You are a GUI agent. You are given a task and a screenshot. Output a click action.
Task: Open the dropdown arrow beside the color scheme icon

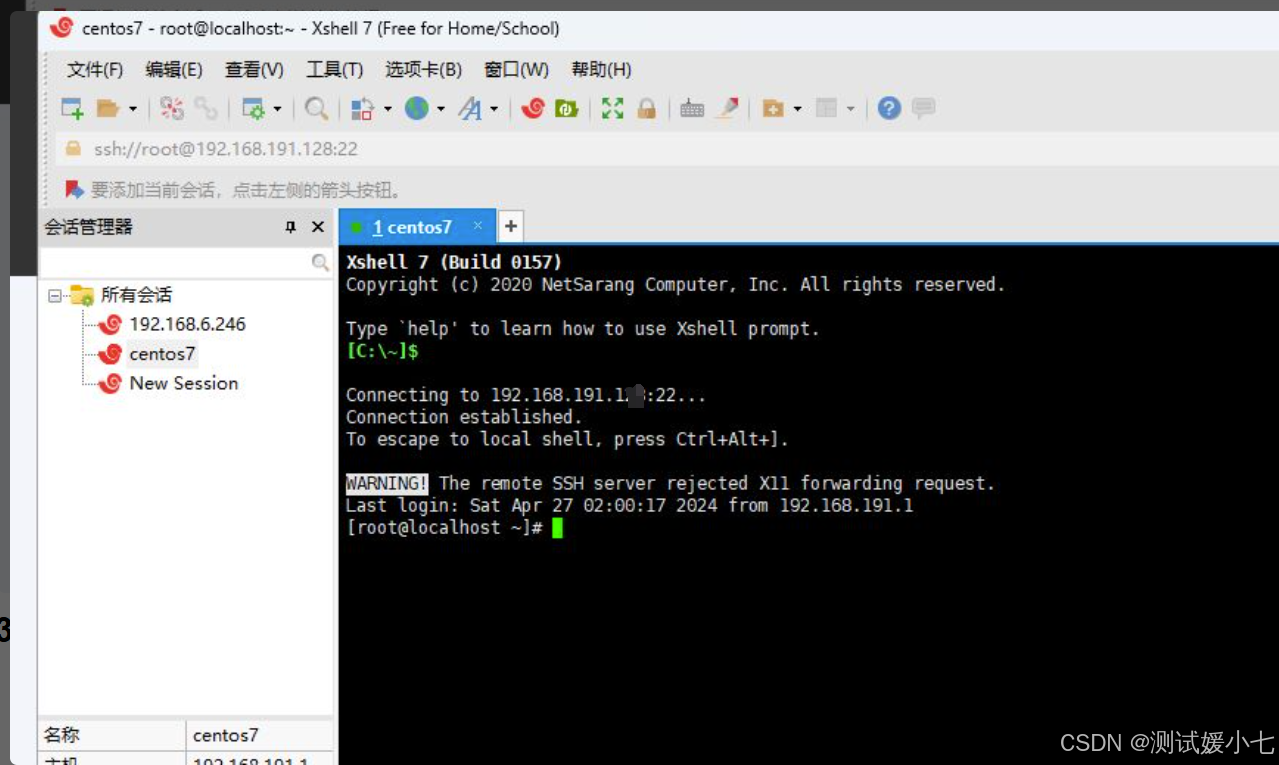point(387,109)
